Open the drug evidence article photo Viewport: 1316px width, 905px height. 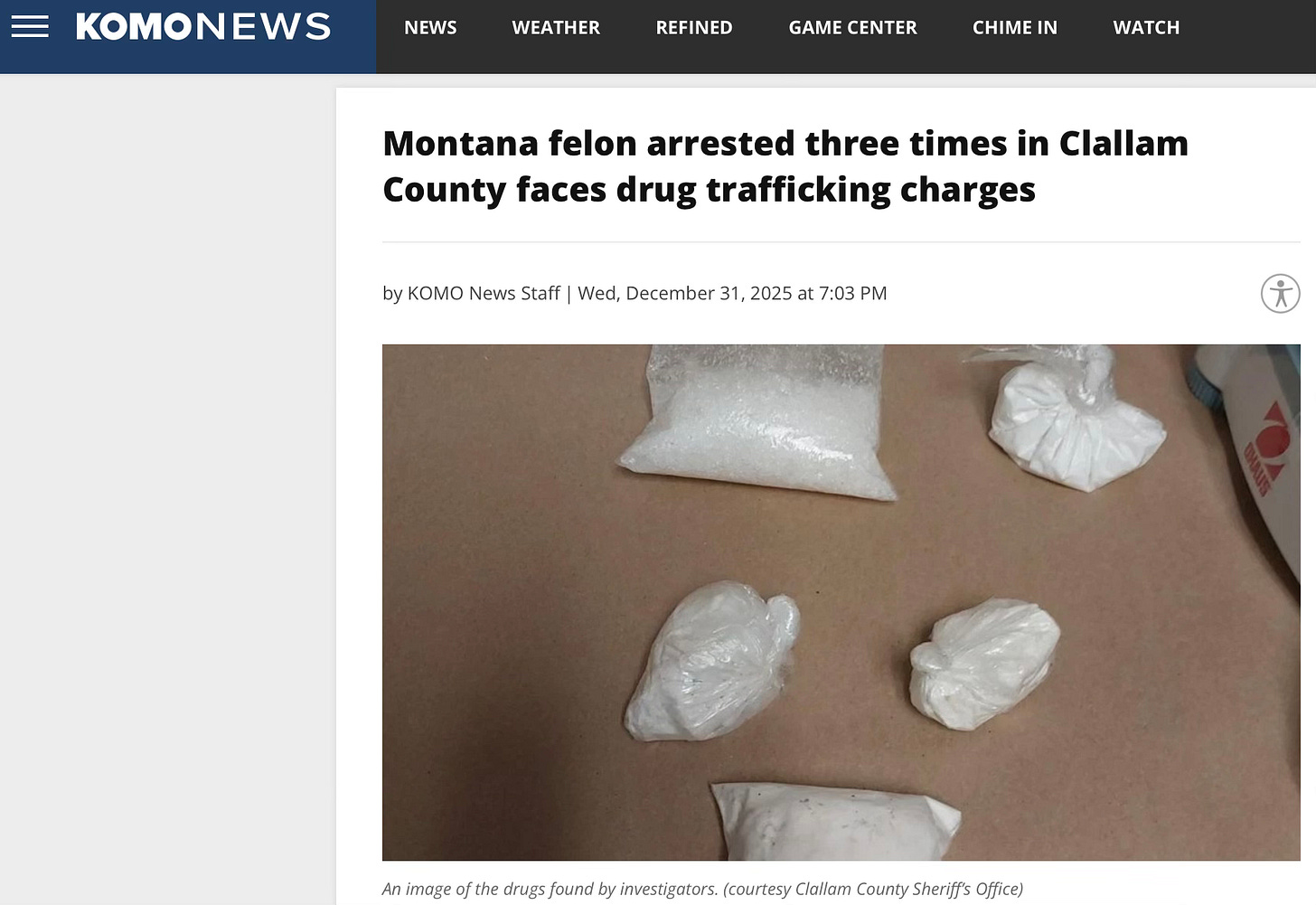click(x=841, y=602)
